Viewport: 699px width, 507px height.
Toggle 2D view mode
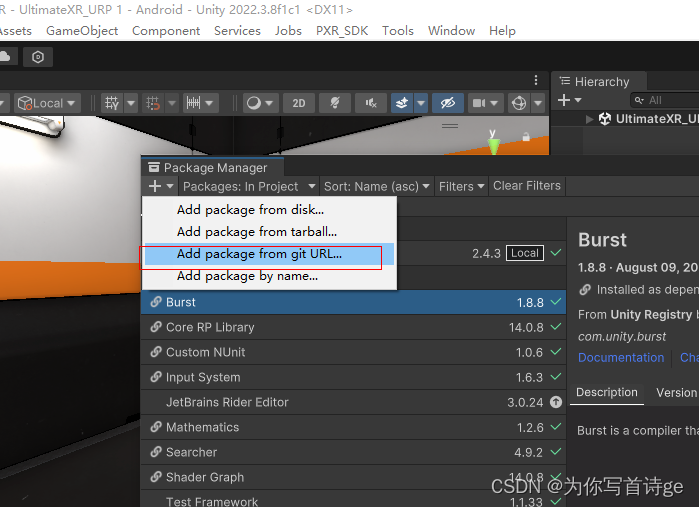pos(299,103)
